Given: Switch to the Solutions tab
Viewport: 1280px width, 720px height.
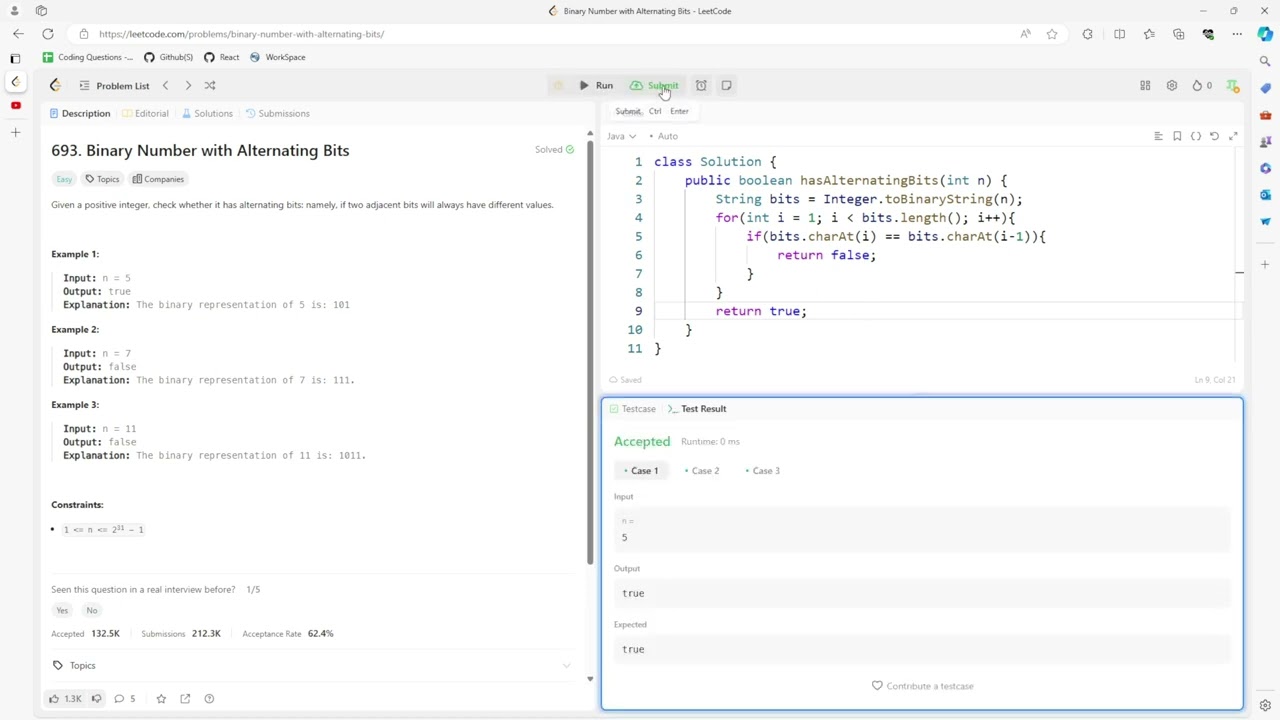Looking at the screenshot, I should [207, 113].
